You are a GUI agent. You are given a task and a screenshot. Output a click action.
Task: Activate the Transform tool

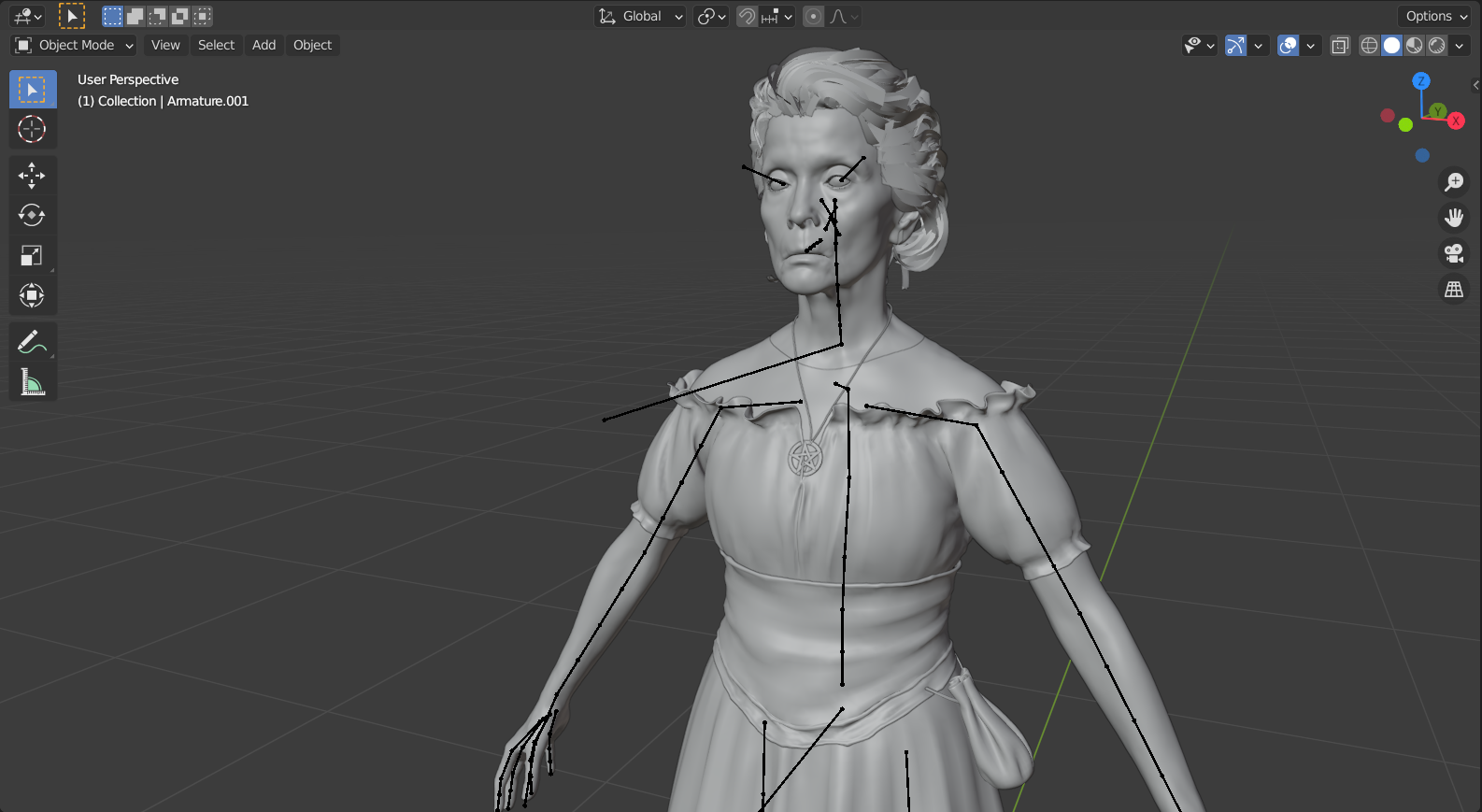[33, 296]
